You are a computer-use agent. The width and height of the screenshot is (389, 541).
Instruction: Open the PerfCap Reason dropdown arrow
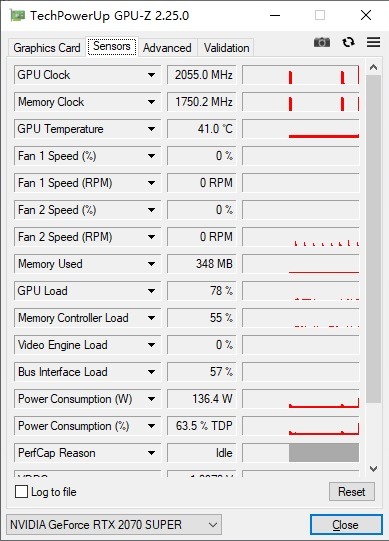[151, 453]
